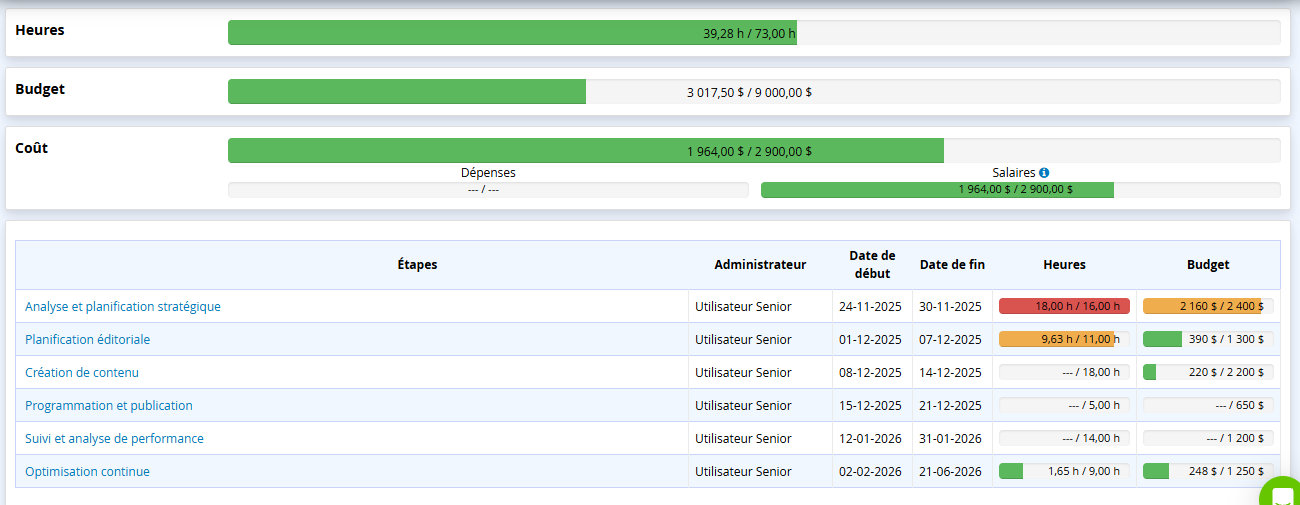Click the Dépenses progress bar showing --- / ---

pos(488,190)
